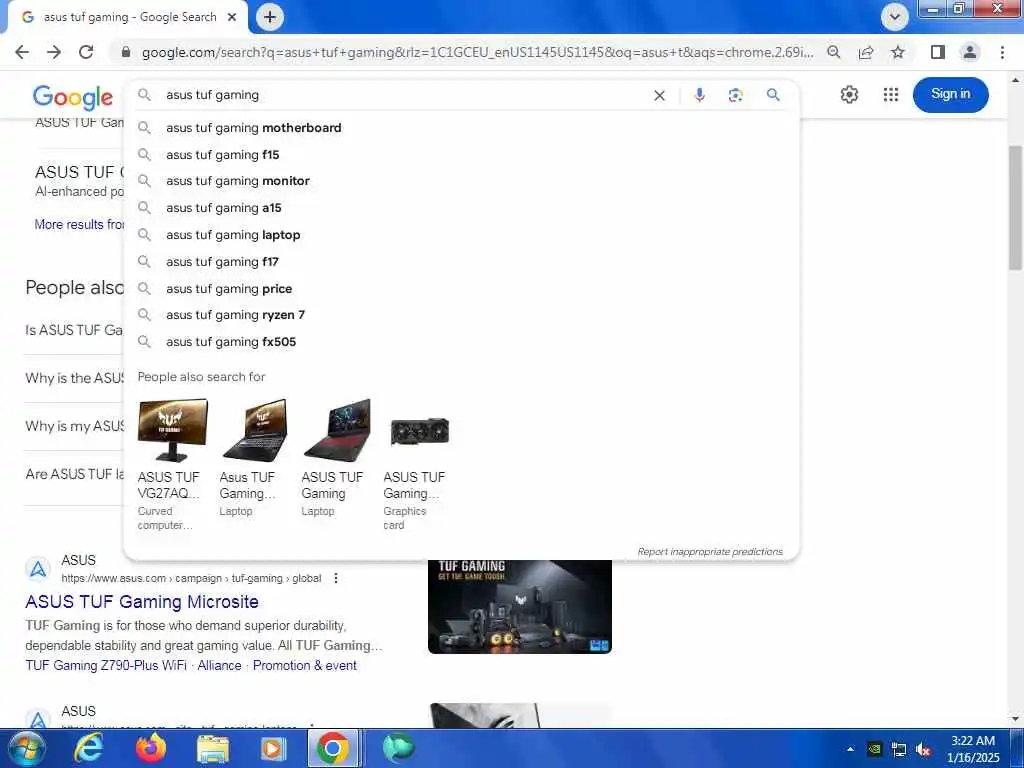Screen dimensions: 1024x768
Task: Select suggestion asus tuf gaming fx505
Action: tap(461, 342)
